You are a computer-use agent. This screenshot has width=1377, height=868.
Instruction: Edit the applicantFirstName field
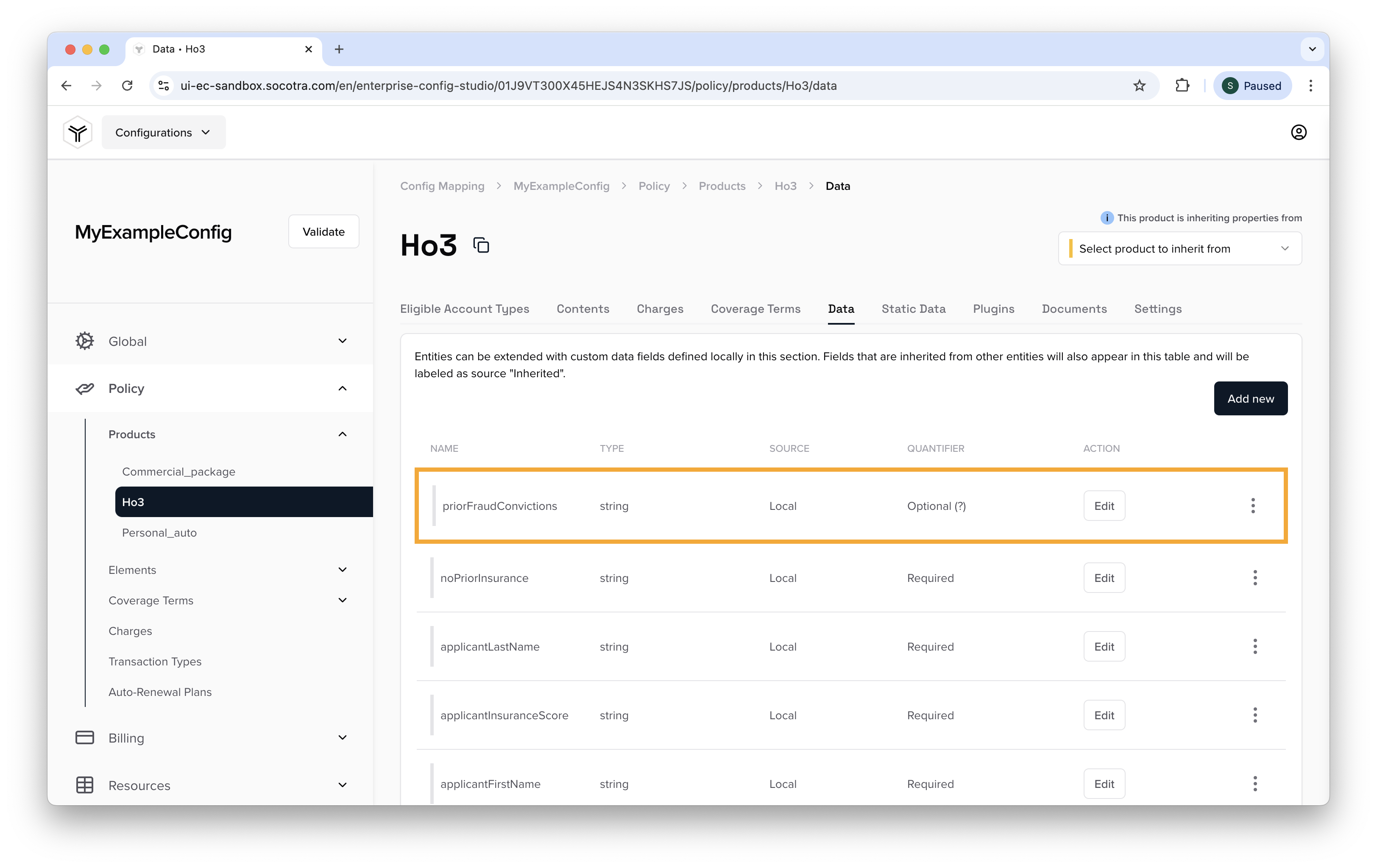point(1104,783)
